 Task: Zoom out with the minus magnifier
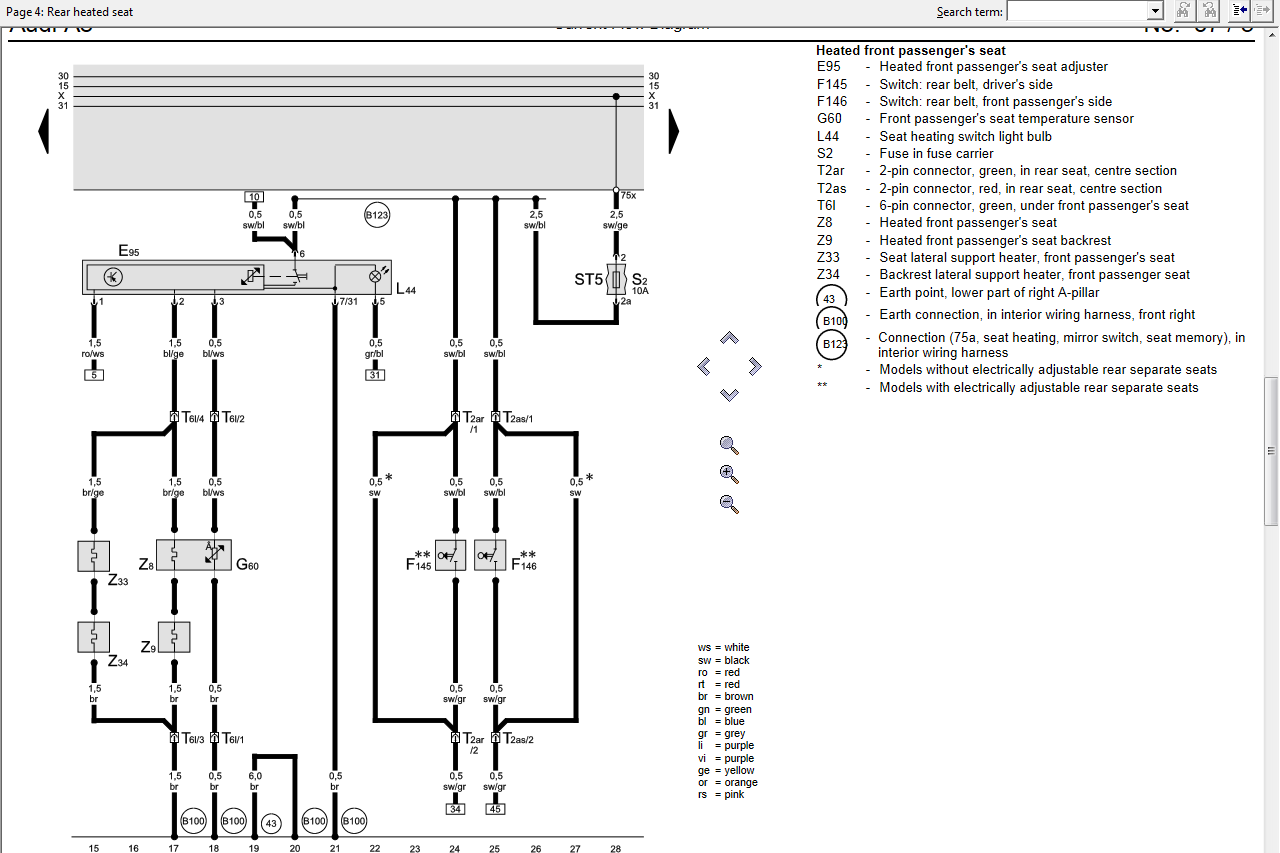pos(729,504)
